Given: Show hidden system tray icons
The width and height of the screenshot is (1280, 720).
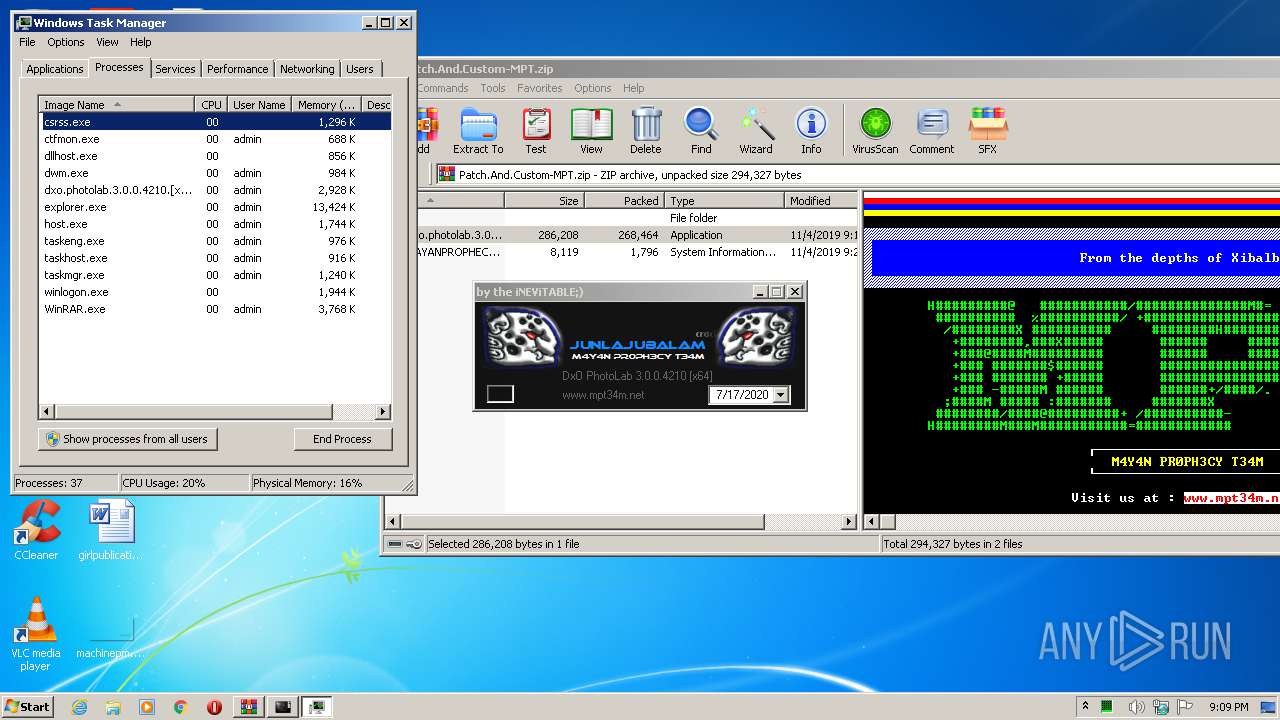Looking at the screenshot, I should click(1086, 707).
